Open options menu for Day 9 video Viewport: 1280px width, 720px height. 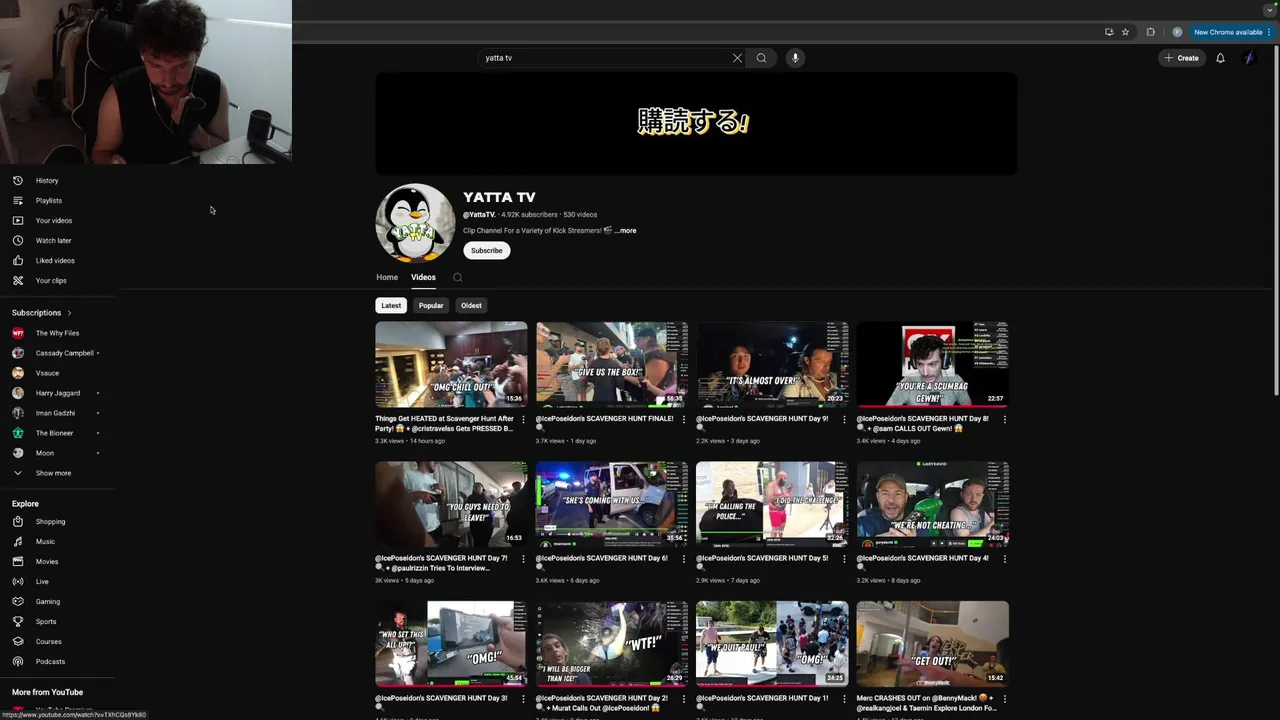[x=844, y=420]
